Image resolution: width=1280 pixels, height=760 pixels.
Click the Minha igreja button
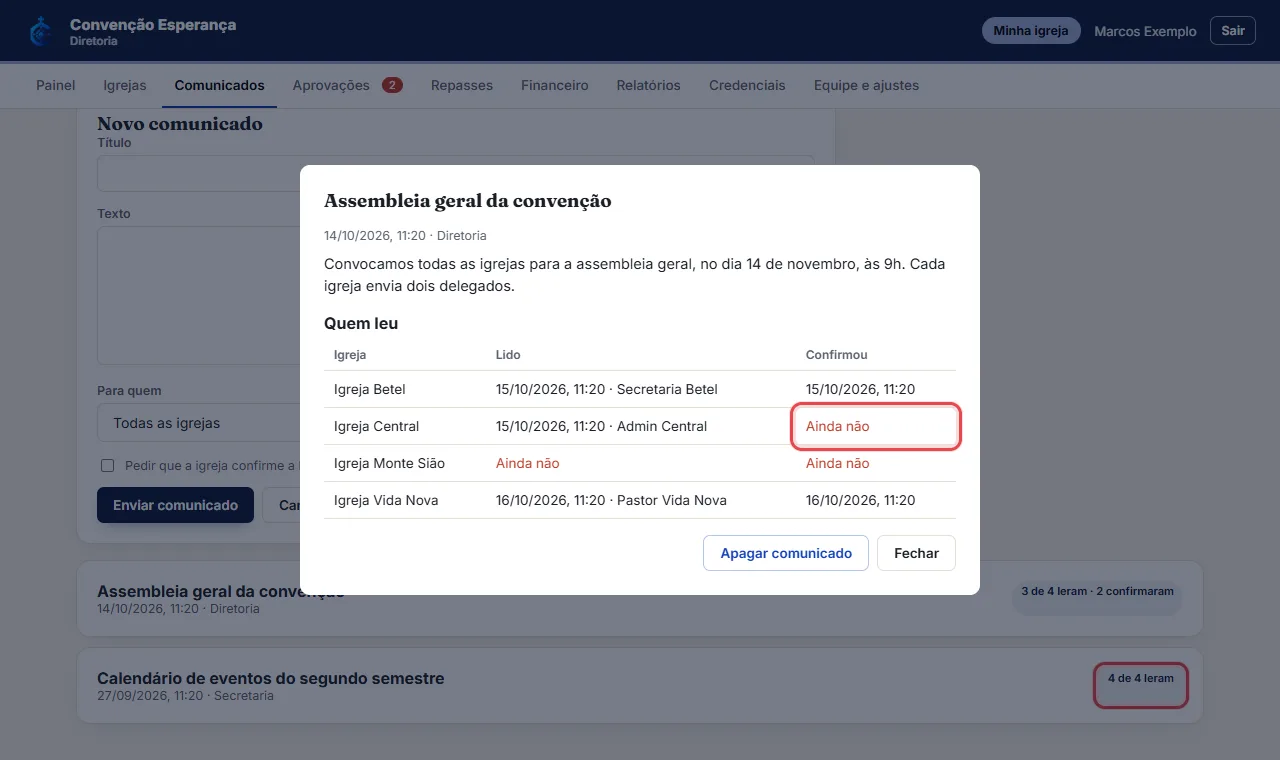[1031, 31]
